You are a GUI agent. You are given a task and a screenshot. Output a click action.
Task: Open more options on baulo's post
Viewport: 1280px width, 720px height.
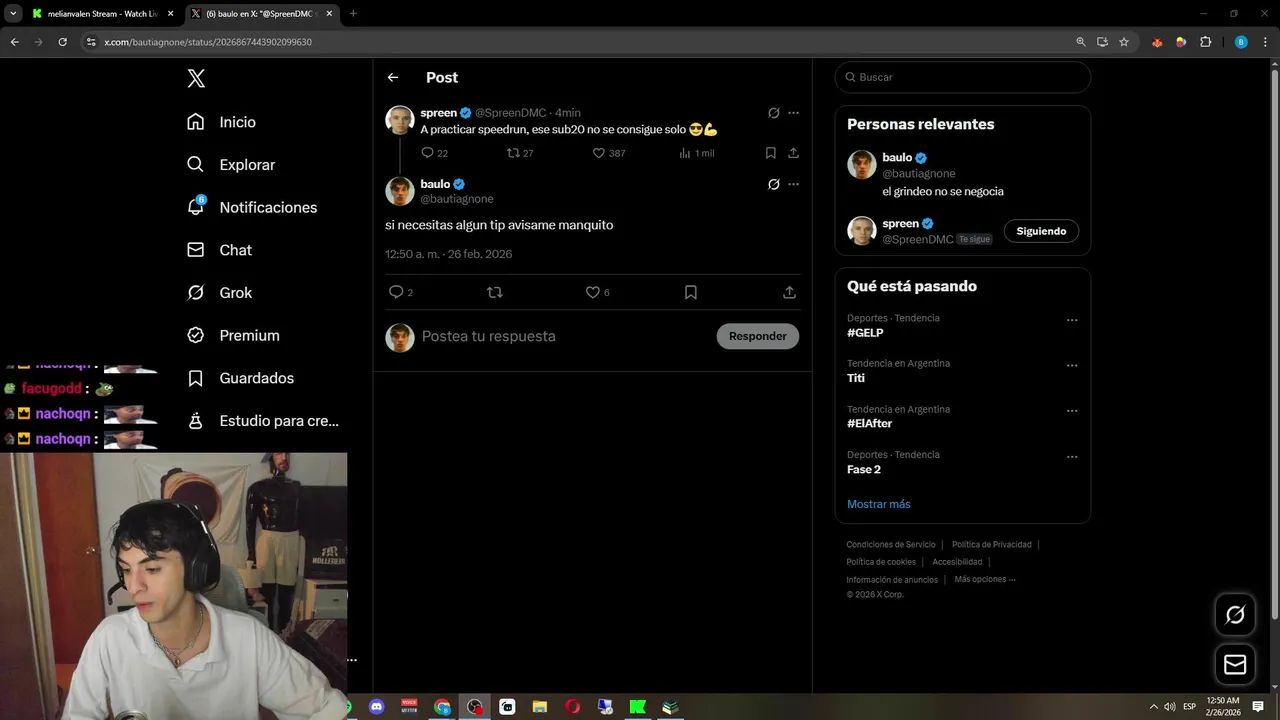(x=793, y=184)
